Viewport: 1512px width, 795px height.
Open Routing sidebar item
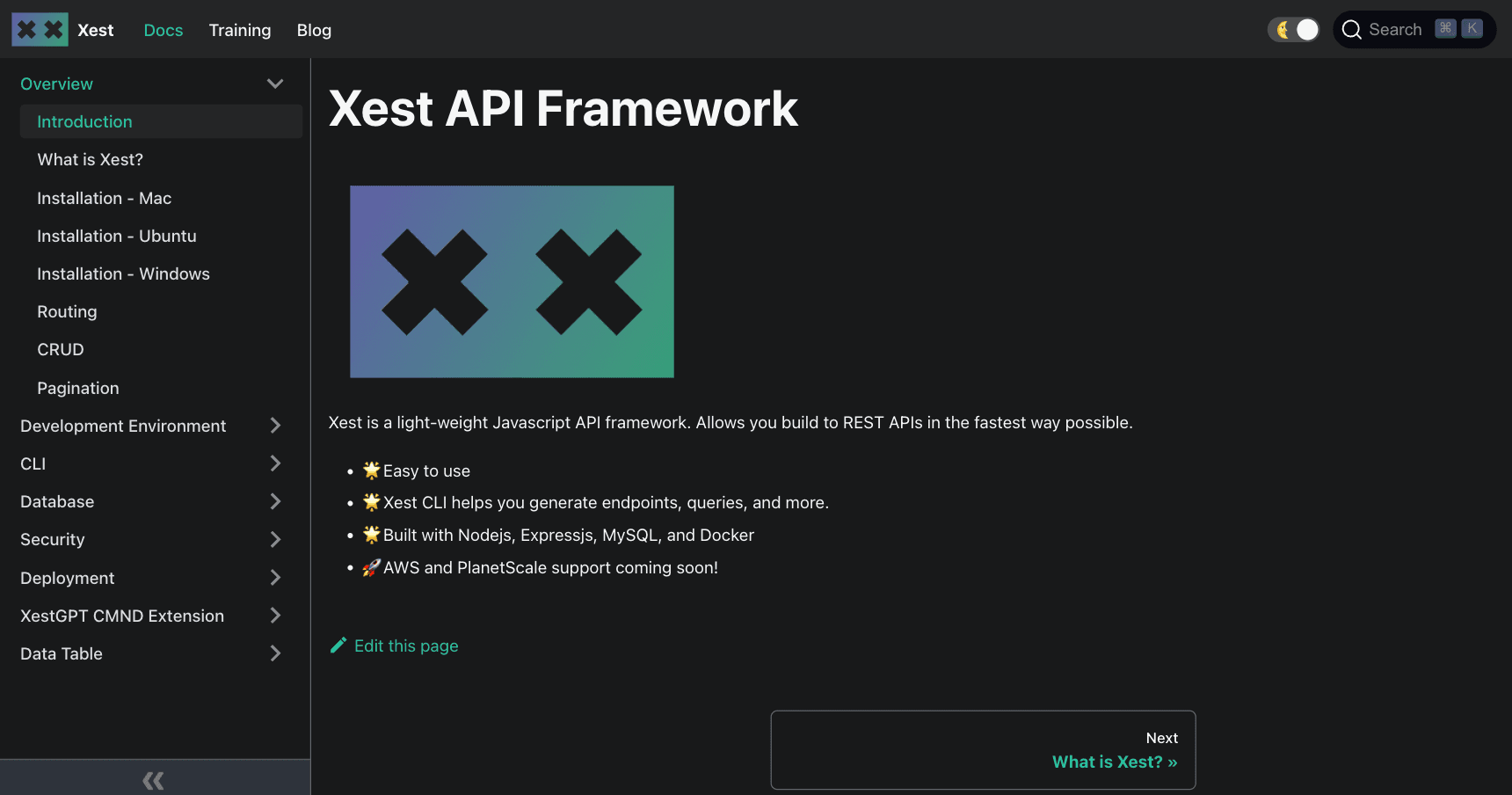click(161, 311)
